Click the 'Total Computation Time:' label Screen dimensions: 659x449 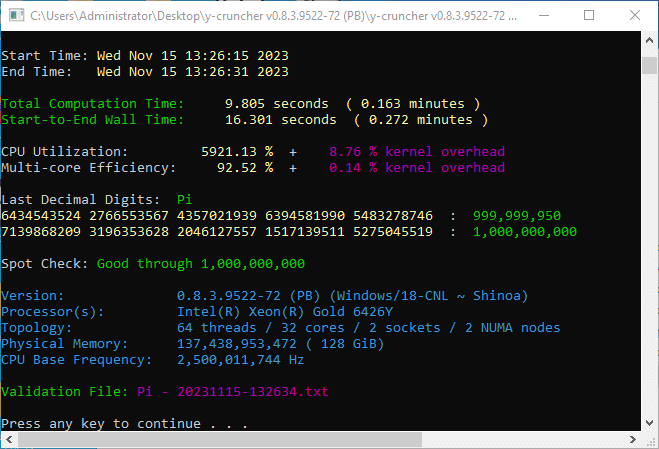92,103
